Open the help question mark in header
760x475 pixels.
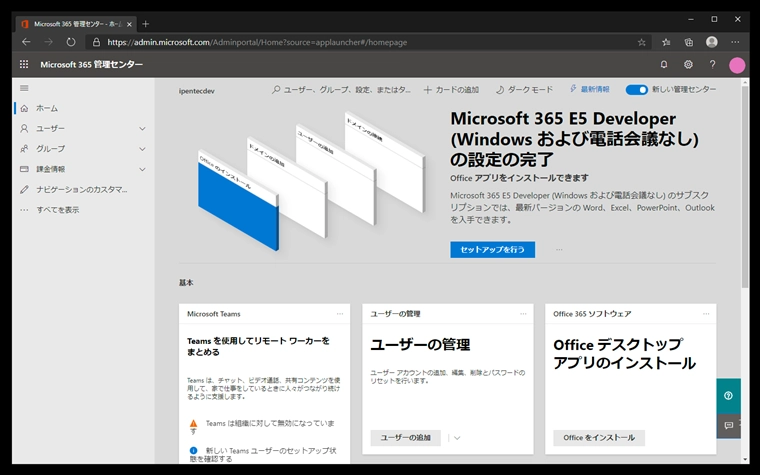(712, 64)
